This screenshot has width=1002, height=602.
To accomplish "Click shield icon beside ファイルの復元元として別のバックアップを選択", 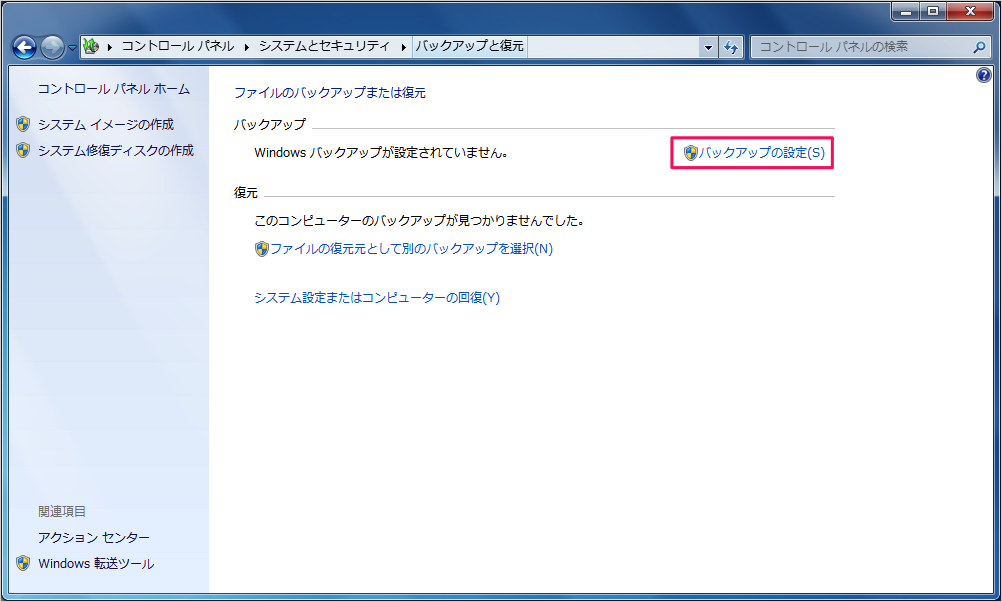I will click(261, 249).
